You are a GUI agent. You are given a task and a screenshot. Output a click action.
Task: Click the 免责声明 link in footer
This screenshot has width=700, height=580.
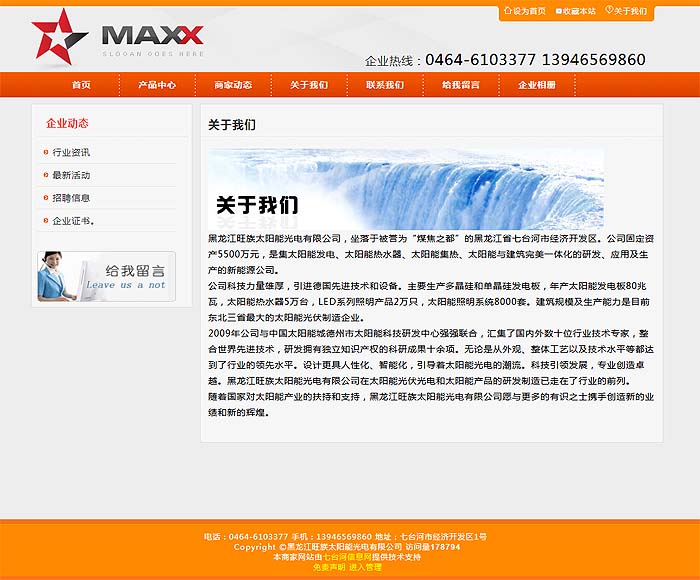coord(329,567)
